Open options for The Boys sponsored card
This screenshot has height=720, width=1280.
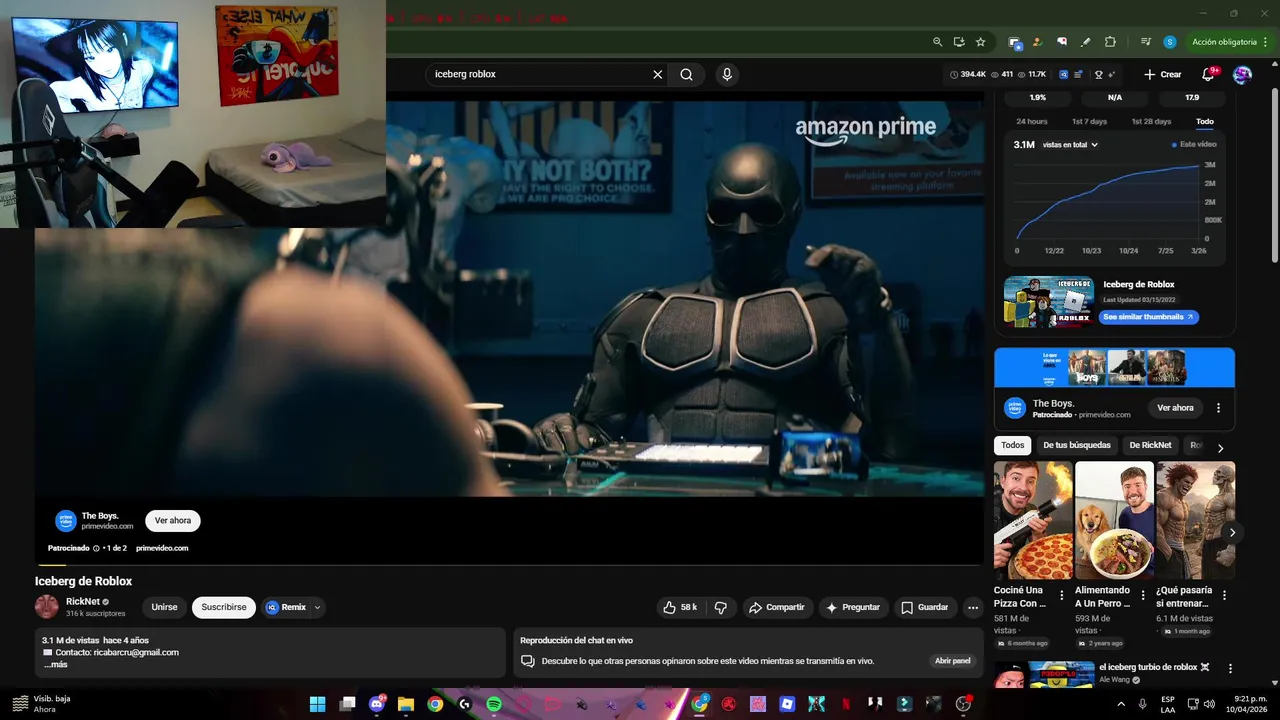click(1218, 408)
